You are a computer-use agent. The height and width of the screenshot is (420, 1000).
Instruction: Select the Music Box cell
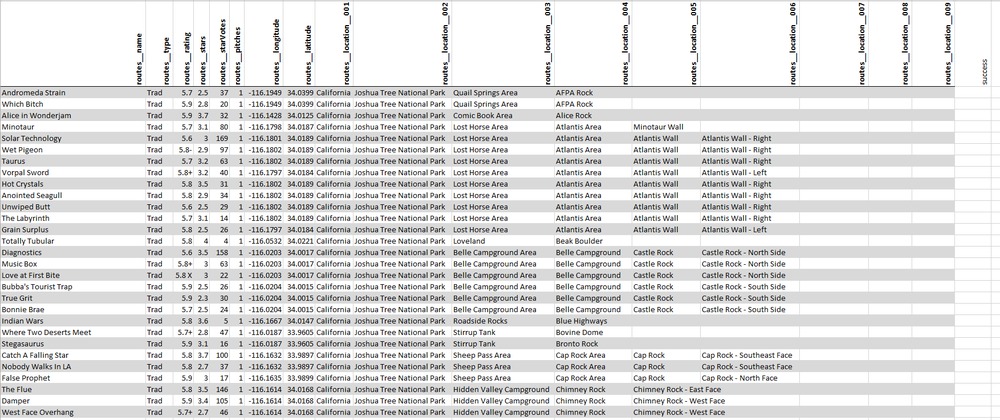click(73, 264)
